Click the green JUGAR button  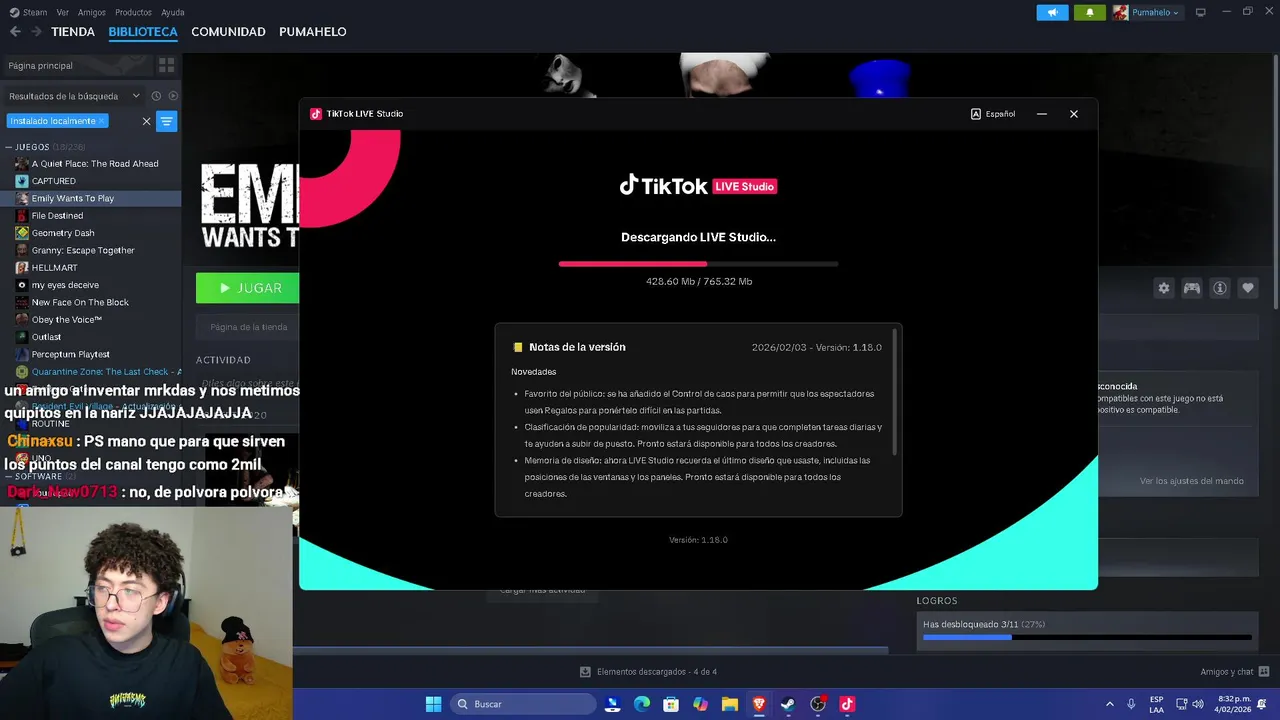click(x=248, y=288)
